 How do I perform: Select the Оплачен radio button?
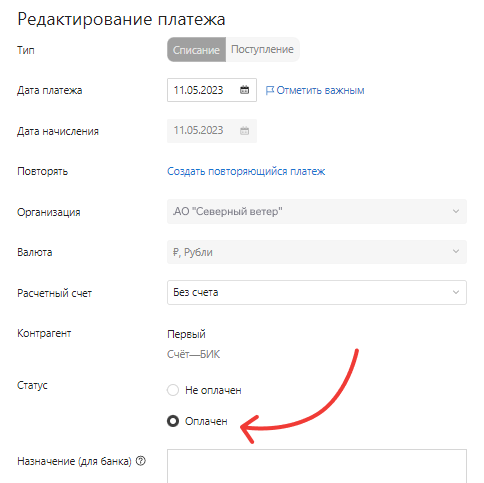173,421
